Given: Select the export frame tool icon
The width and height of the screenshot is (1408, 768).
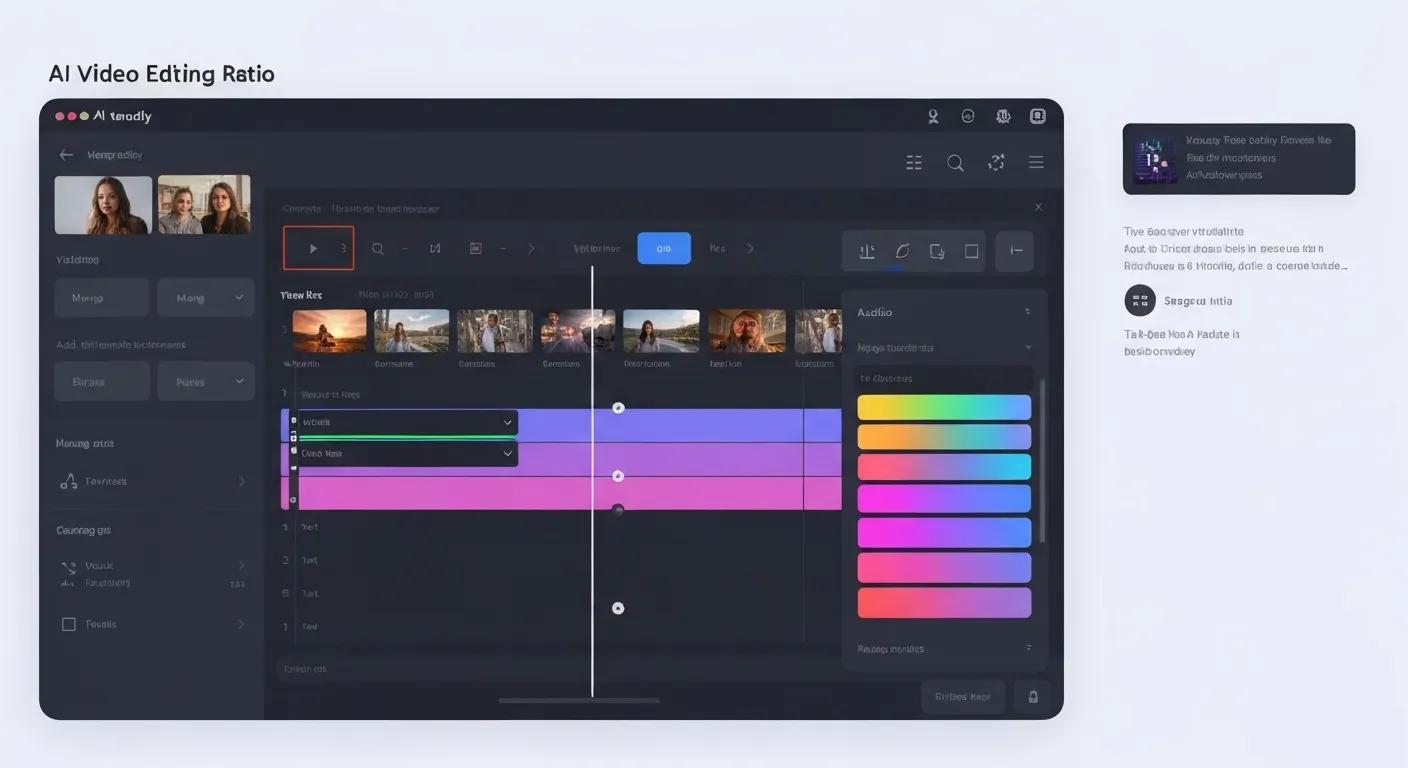Looking at the screenshot, I should [x=937, y=252].
